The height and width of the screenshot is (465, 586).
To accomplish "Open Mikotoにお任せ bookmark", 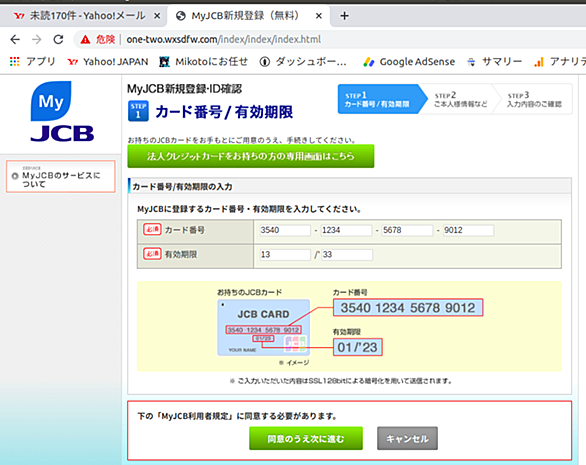I will click(x=203, y=61).
